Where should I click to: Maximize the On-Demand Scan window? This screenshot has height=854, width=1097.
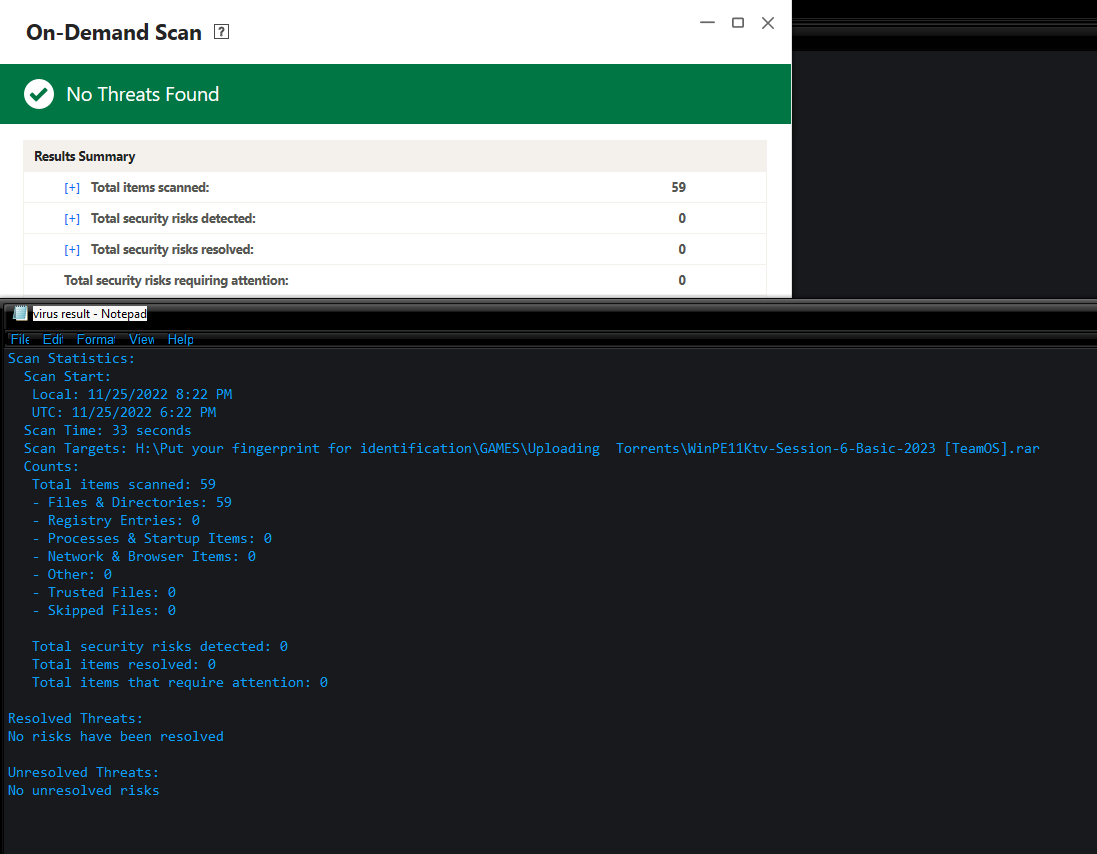[x=737, y=22]
